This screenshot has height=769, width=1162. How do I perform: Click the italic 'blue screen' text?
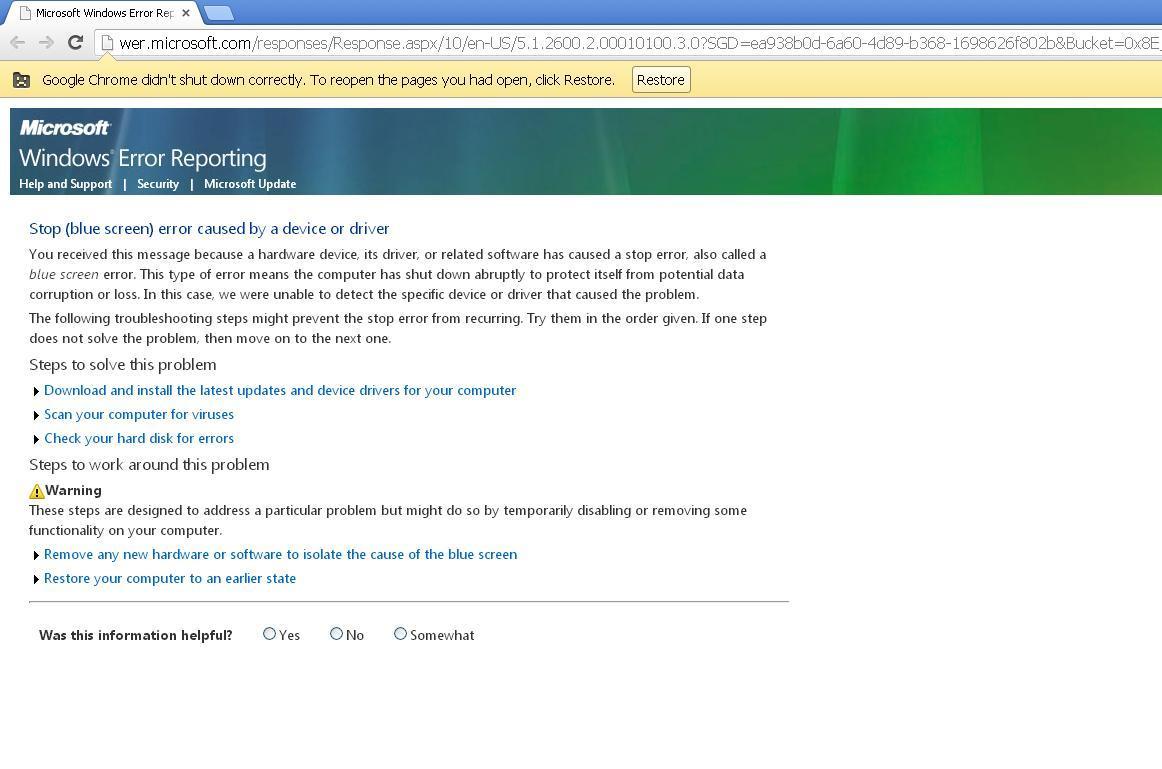(x=64, y=274)
